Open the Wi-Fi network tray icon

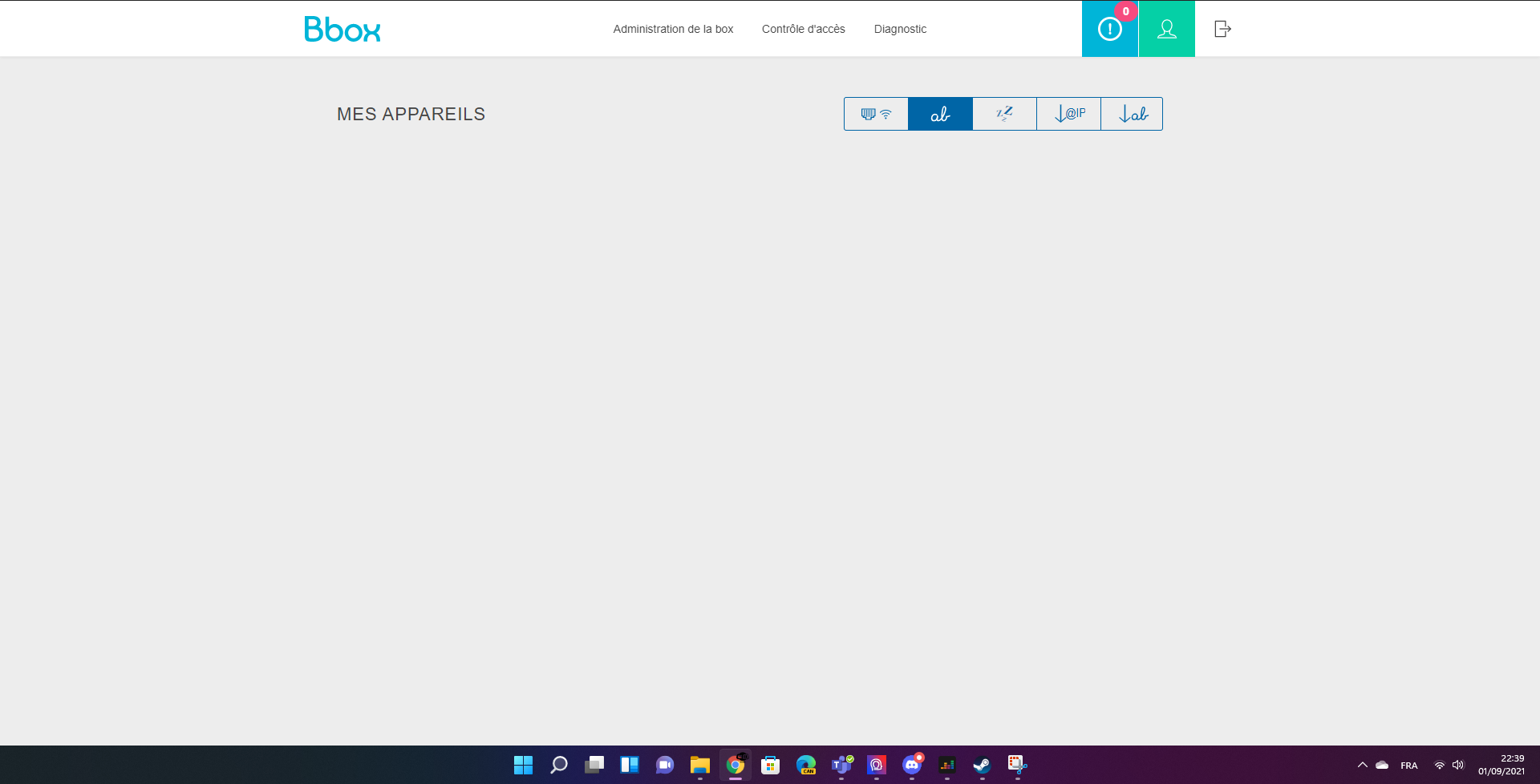pyautogui.click(x=1440, y=765)
